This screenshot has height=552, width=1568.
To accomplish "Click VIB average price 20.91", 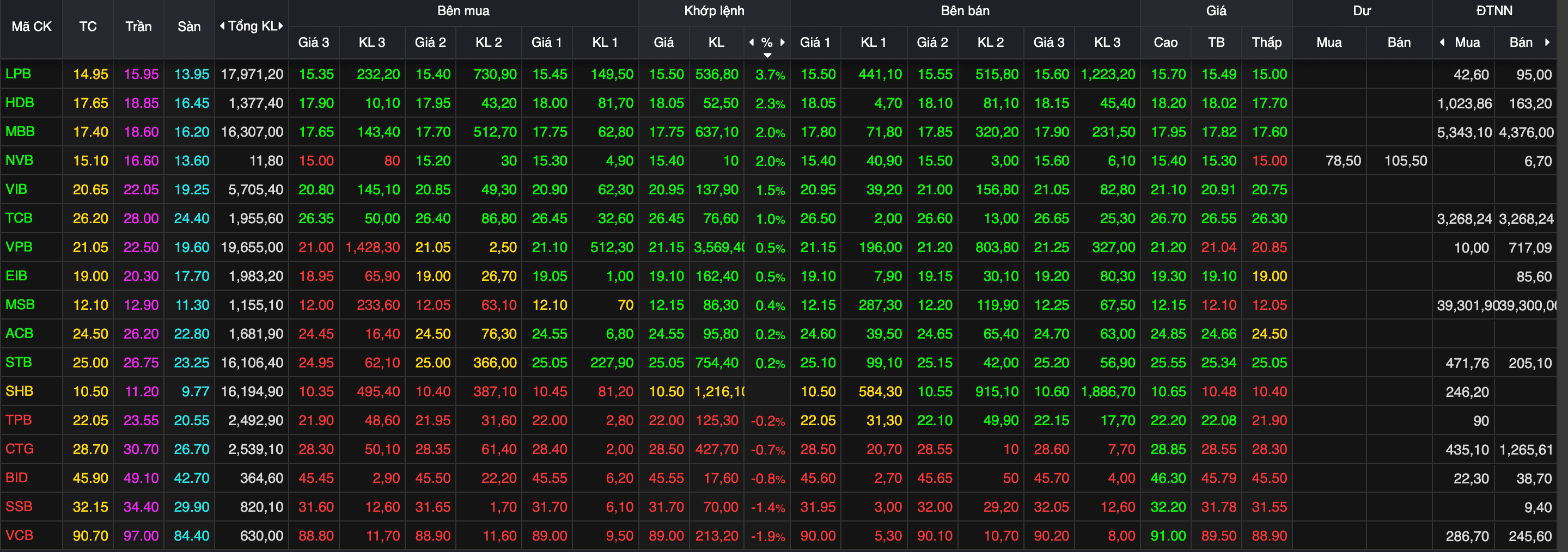I will pos(1218,189).
